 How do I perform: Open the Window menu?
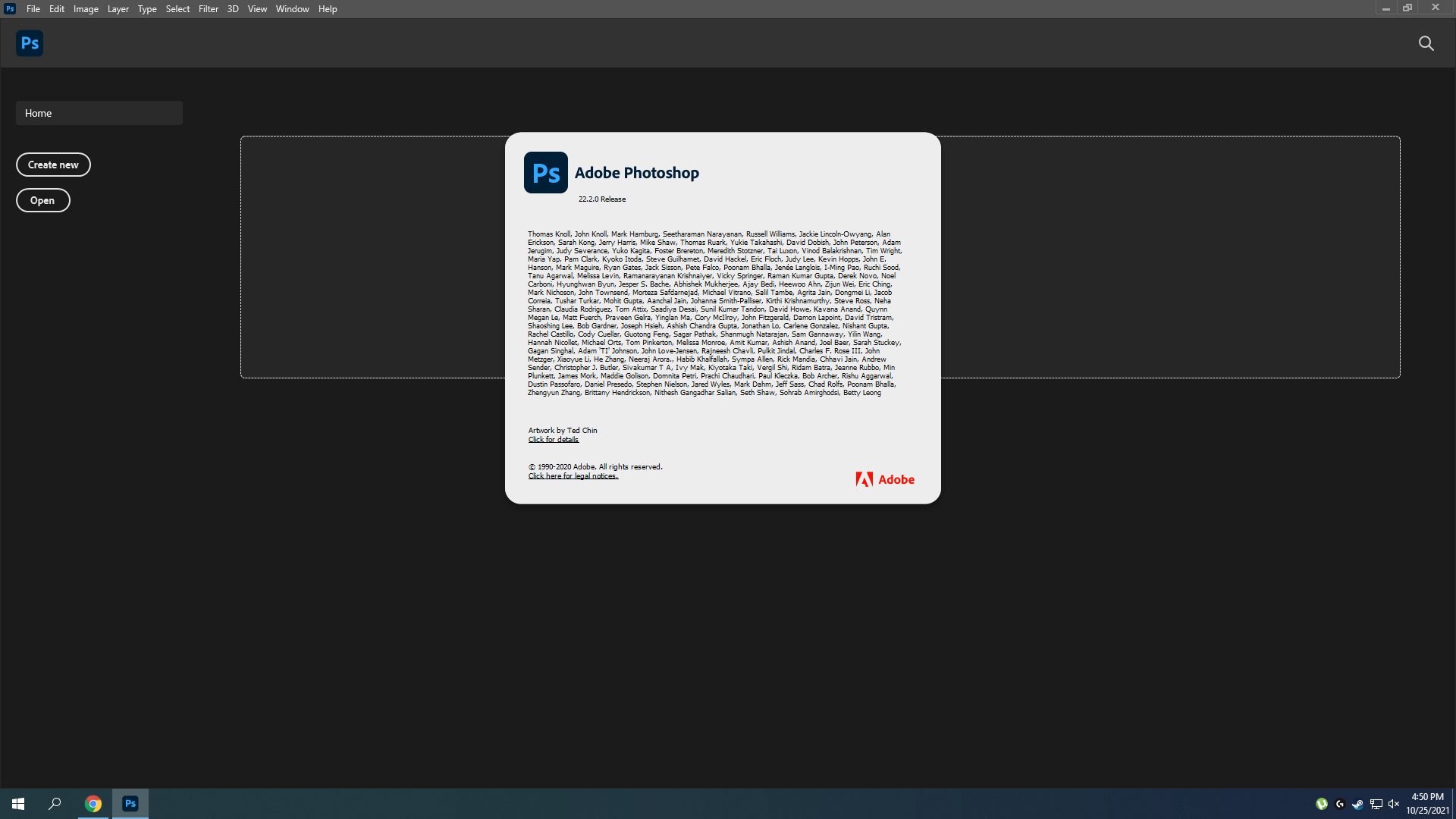(292, 9)
